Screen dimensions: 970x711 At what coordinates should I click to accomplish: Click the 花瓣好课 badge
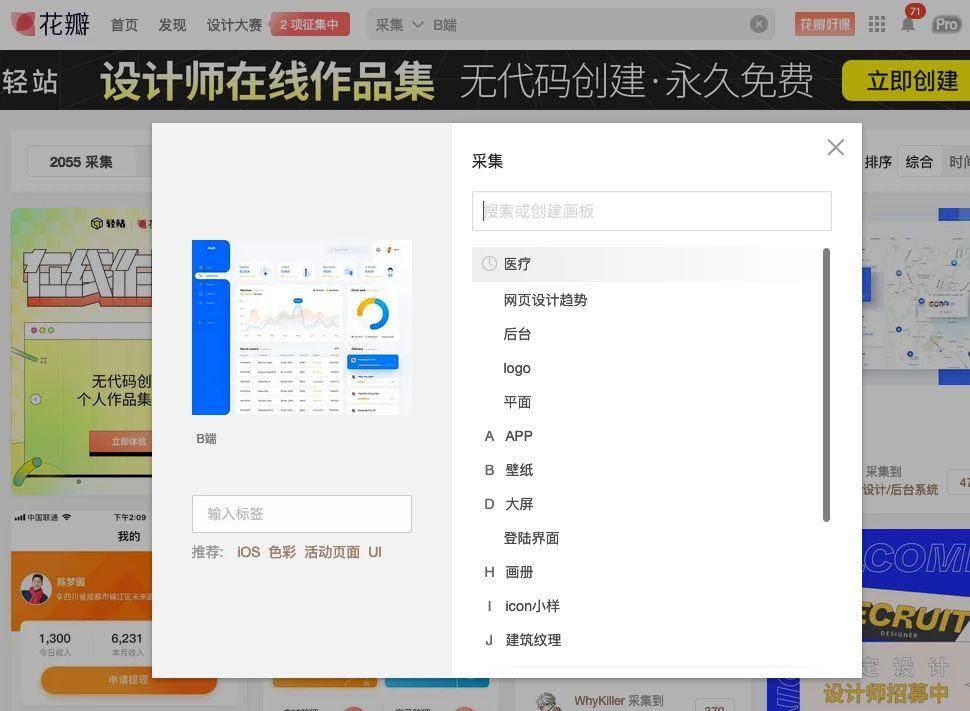824,24
